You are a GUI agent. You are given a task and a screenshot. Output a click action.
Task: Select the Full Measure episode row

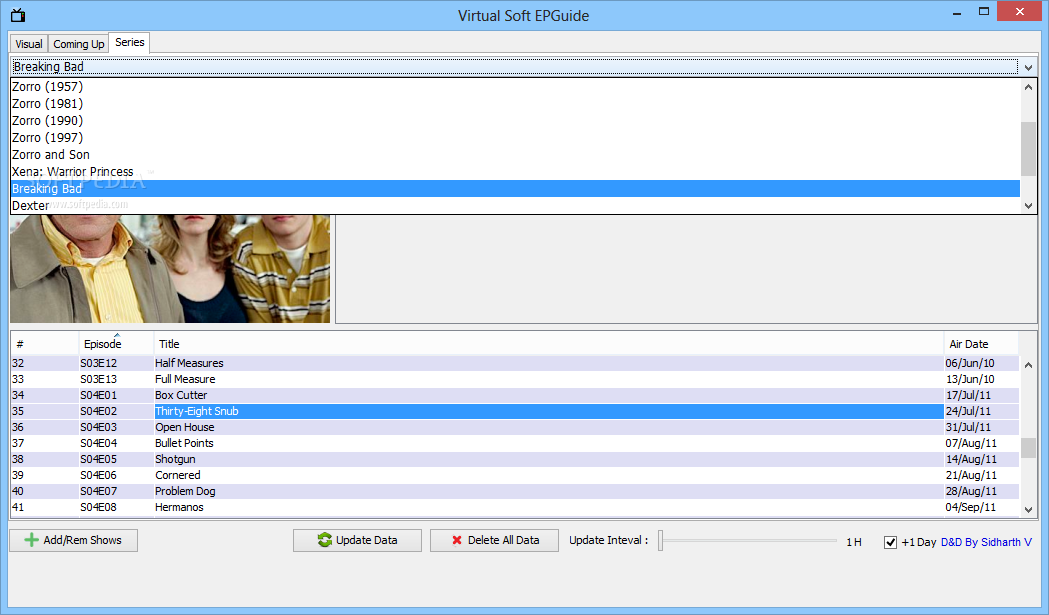(x=514, y=379)
